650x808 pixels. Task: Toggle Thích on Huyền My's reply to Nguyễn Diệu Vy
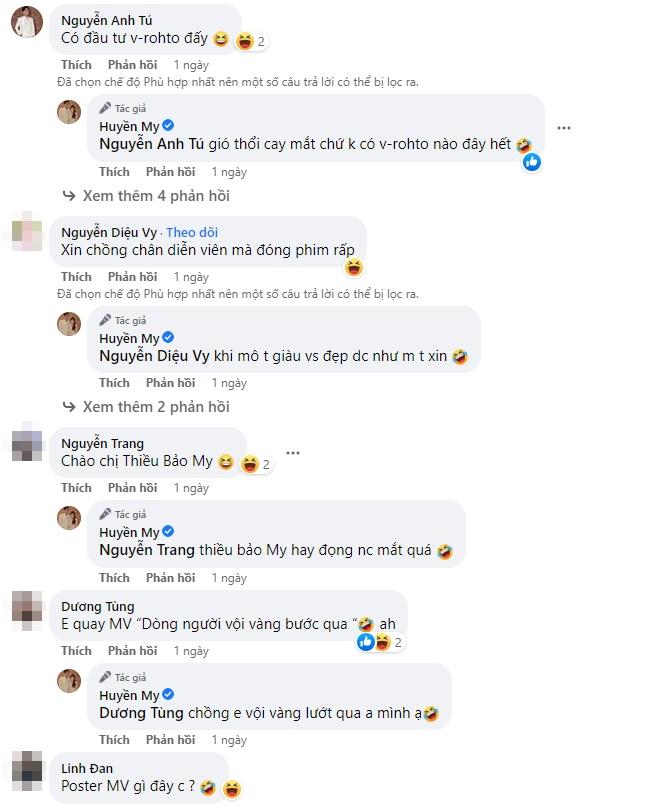(x=114, y=382)
